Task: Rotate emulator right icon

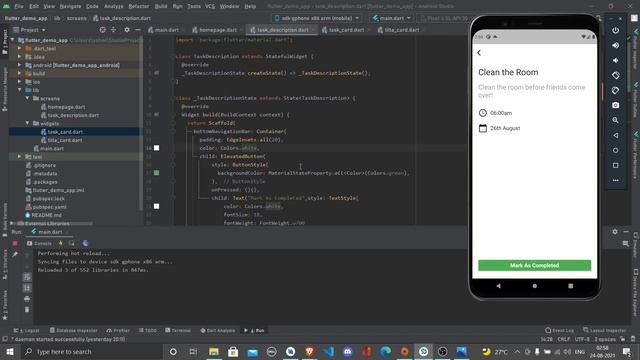Action: click(x=616, y=90)
